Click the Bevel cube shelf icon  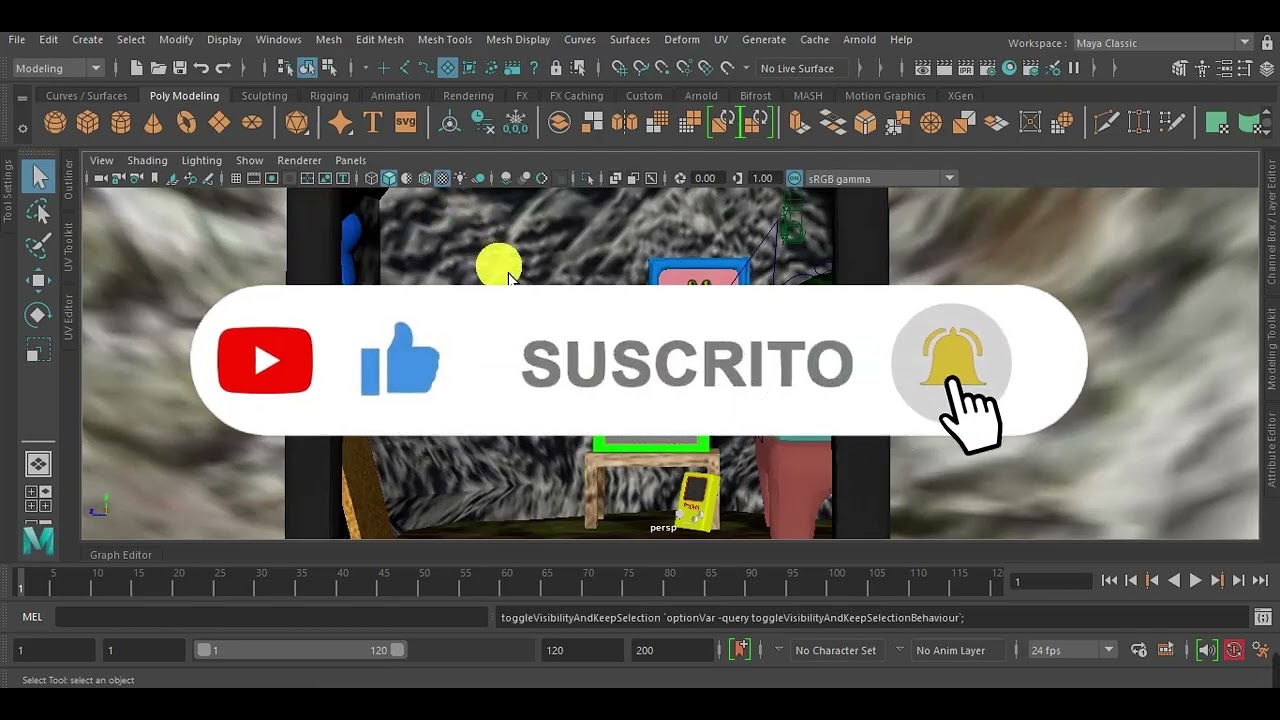(866, 122)
